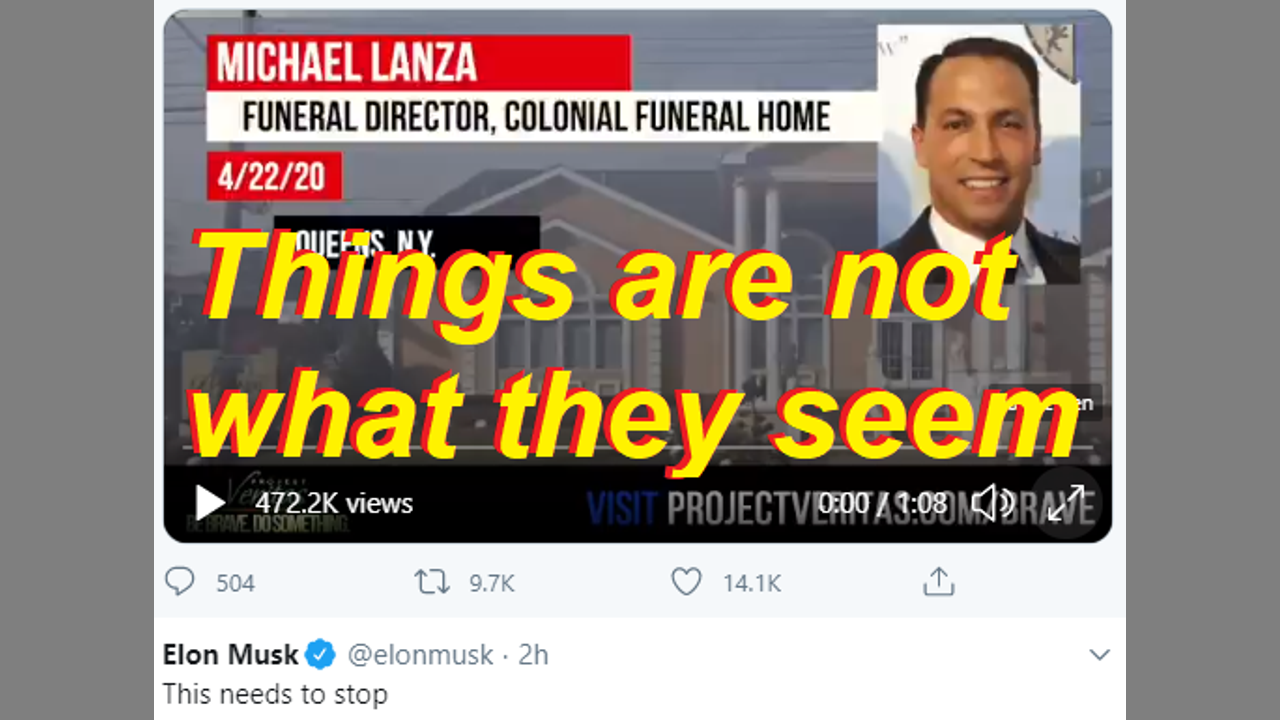The height and width of the screenshot is (720, 1280).
Task: Click the 9.7K retweets count
Action: [492, 583]
